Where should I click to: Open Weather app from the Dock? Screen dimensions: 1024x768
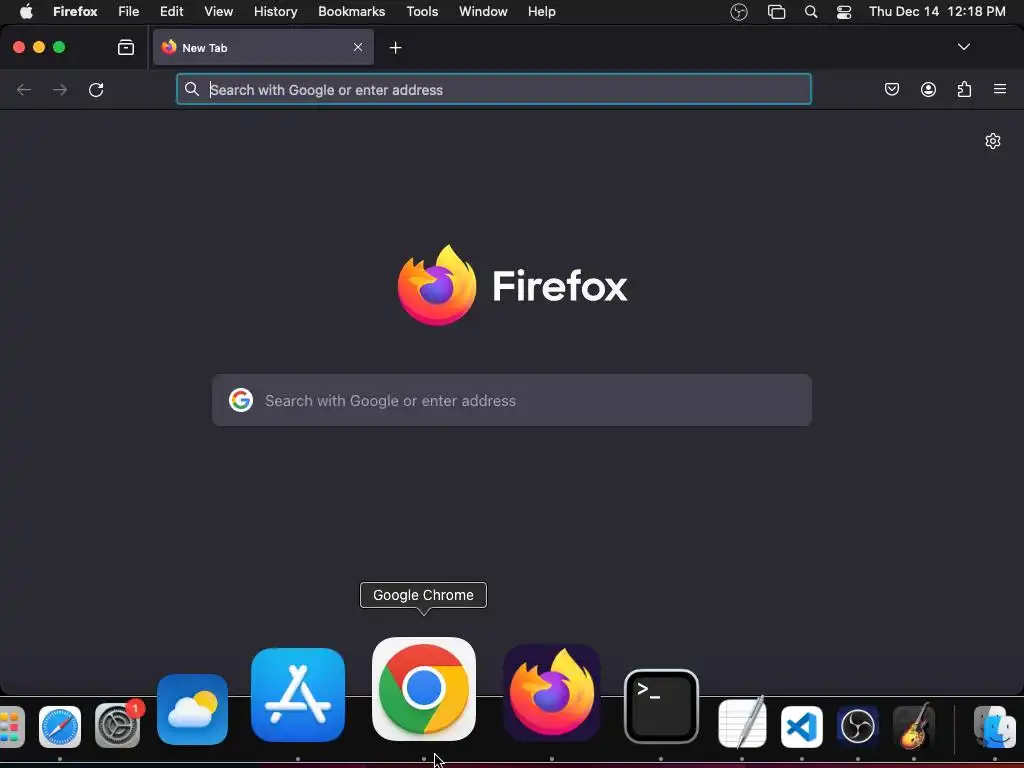[193, 709]
